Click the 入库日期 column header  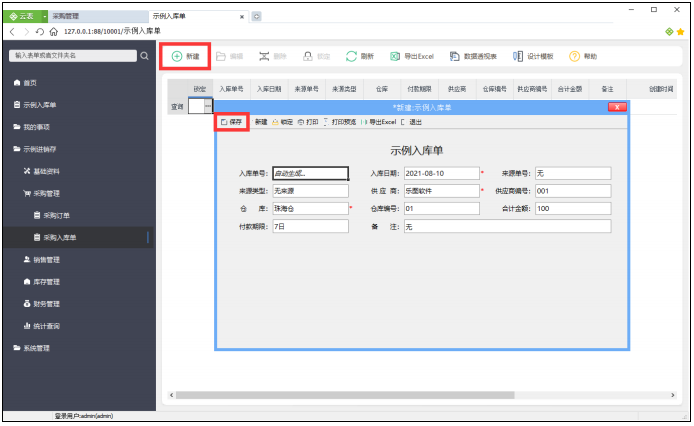click(269, 89)
